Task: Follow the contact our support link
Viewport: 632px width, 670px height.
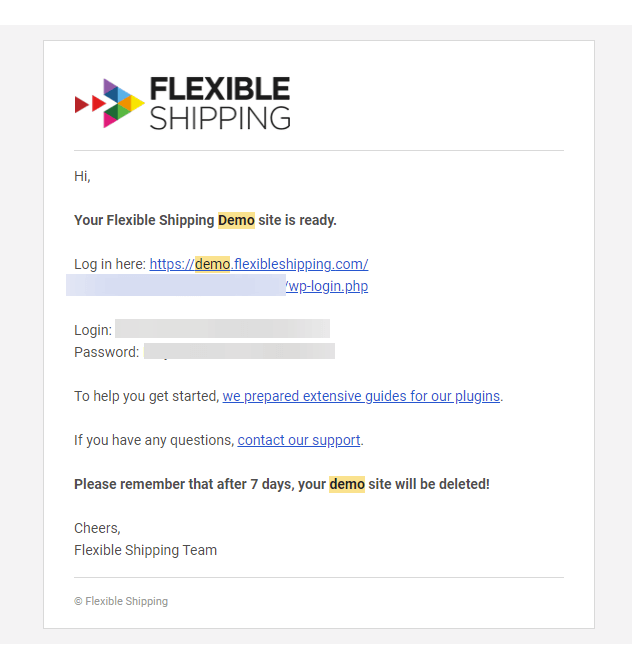Action: click(x=299, y=440)
